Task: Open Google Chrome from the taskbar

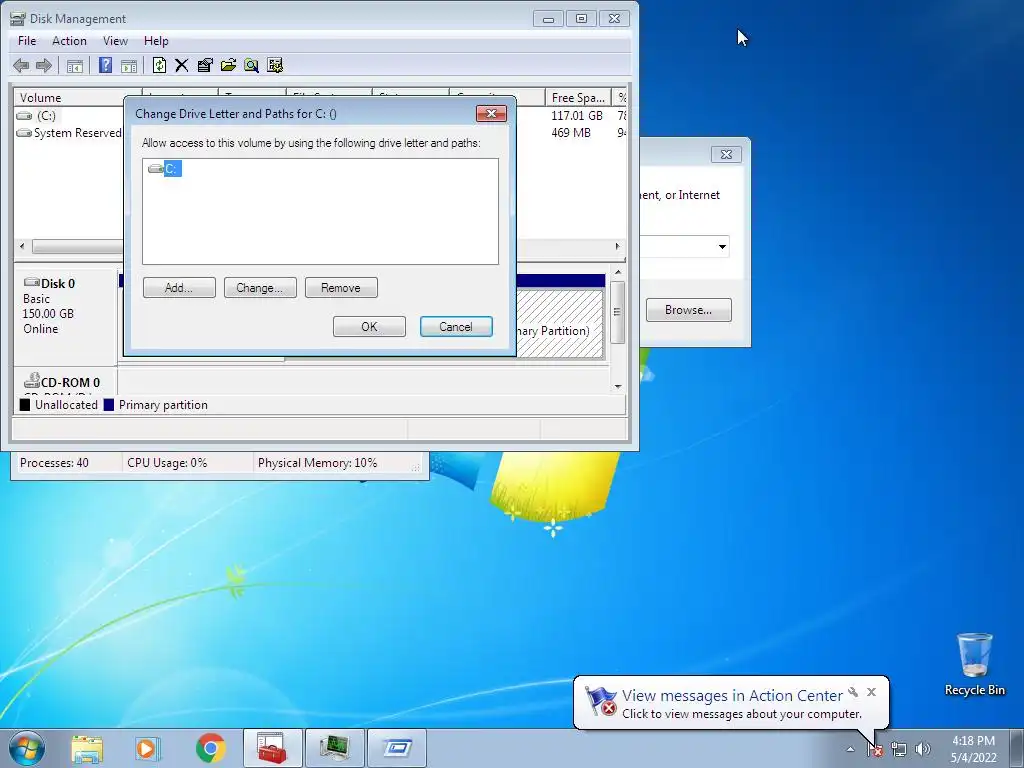Action: pyautogui.click(x=210, y=748)
